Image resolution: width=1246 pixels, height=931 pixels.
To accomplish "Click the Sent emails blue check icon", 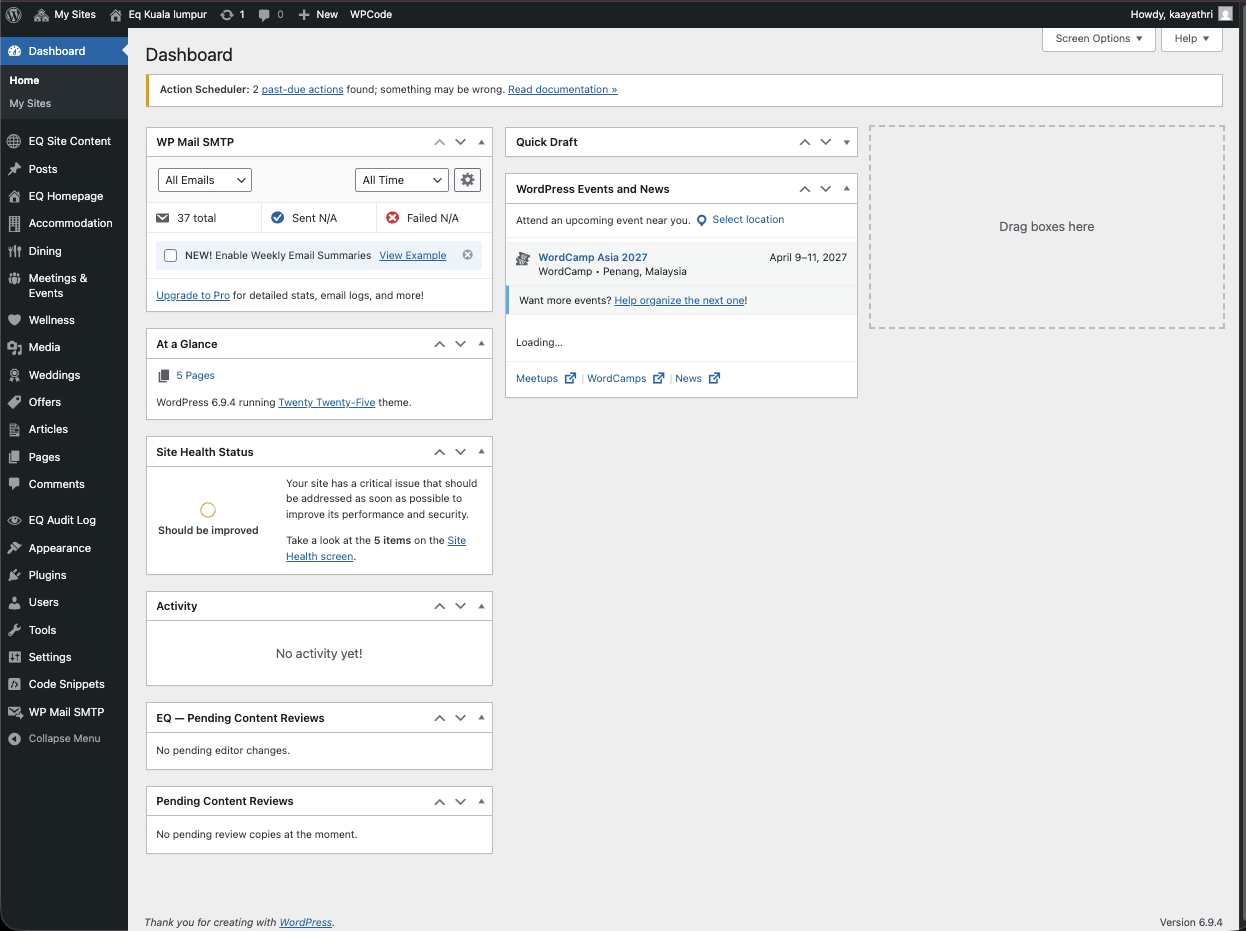I will click(278, 218).
